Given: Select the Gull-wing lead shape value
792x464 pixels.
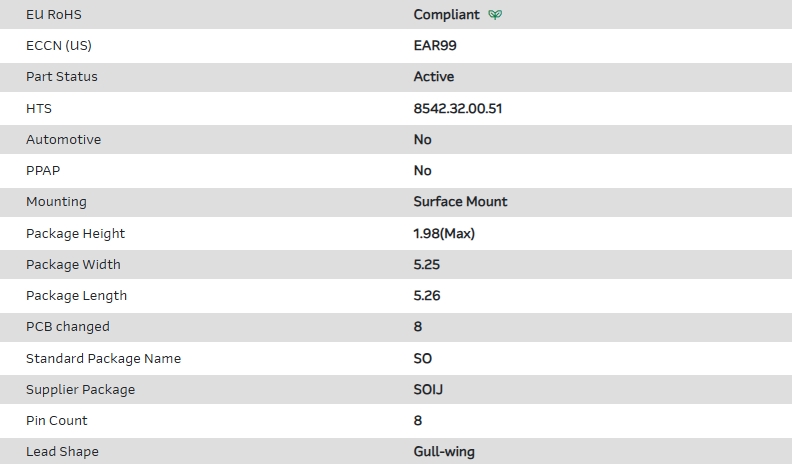Looking at the screenshot, I should click(x=444, y=452).
